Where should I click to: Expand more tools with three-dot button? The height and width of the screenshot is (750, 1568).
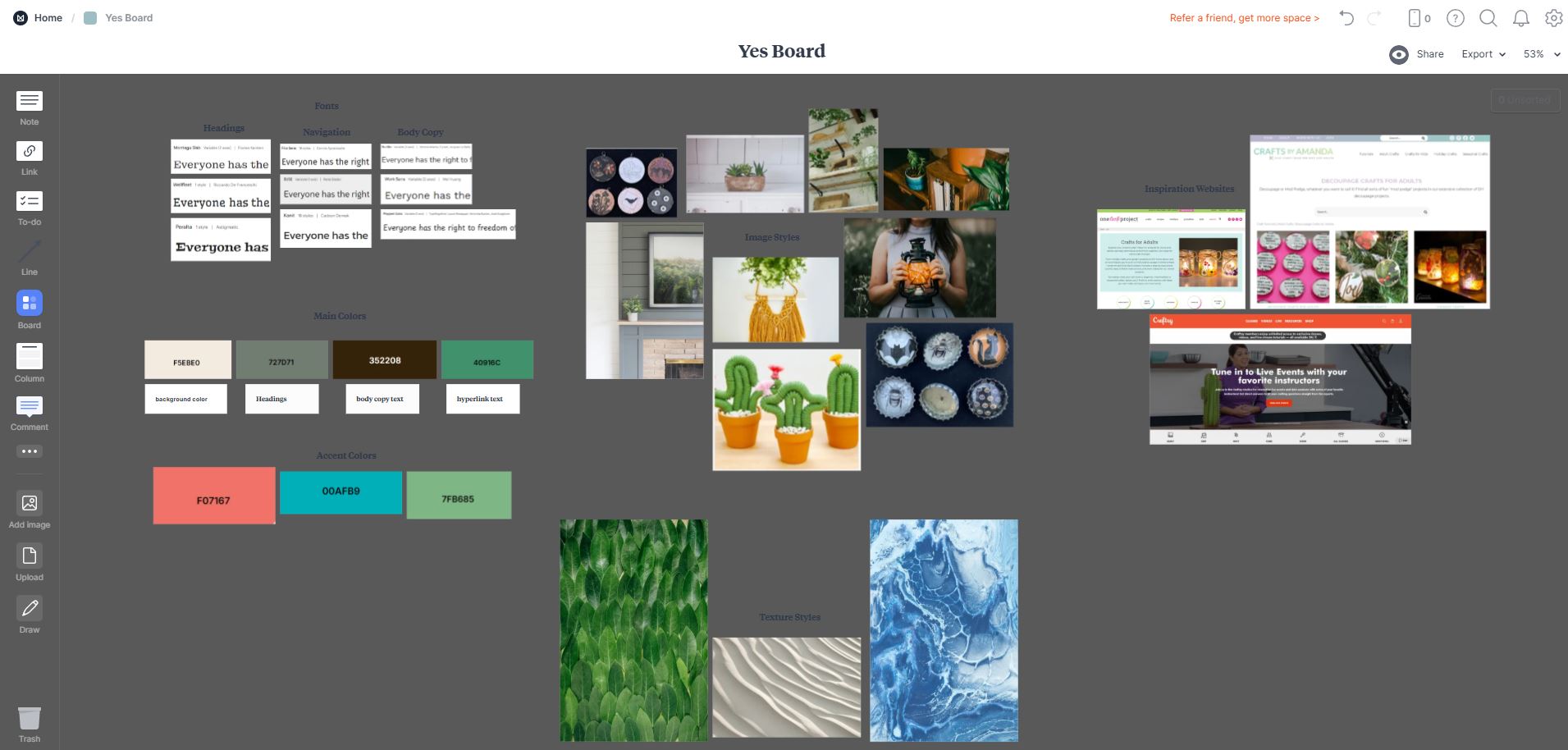pyautogui.click(x=30, y=451)
